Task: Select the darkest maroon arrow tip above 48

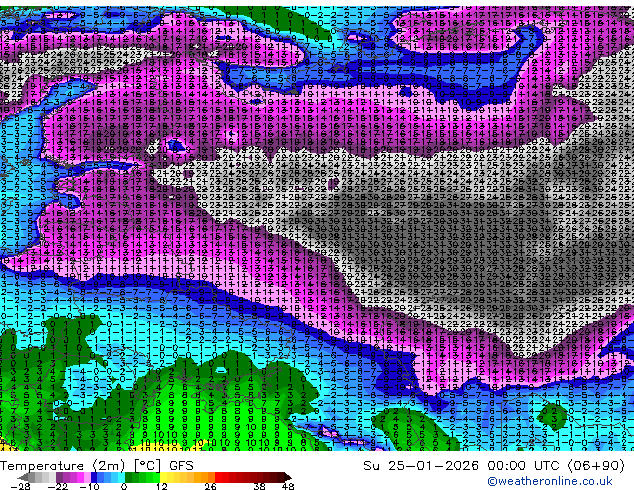Action: (x=288, y=477)
